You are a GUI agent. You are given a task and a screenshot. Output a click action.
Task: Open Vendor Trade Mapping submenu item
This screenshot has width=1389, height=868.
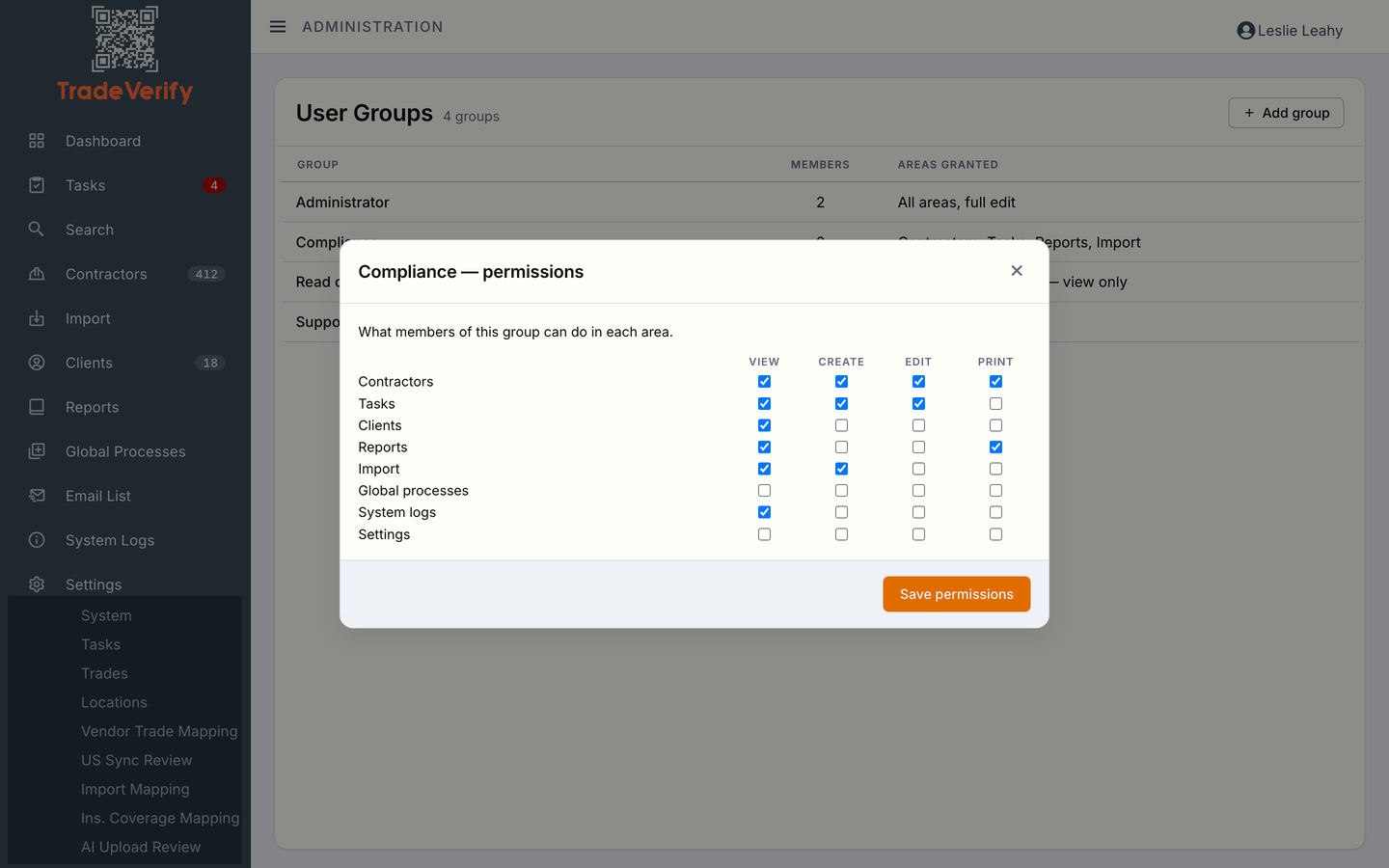click(x=159, y=731)
